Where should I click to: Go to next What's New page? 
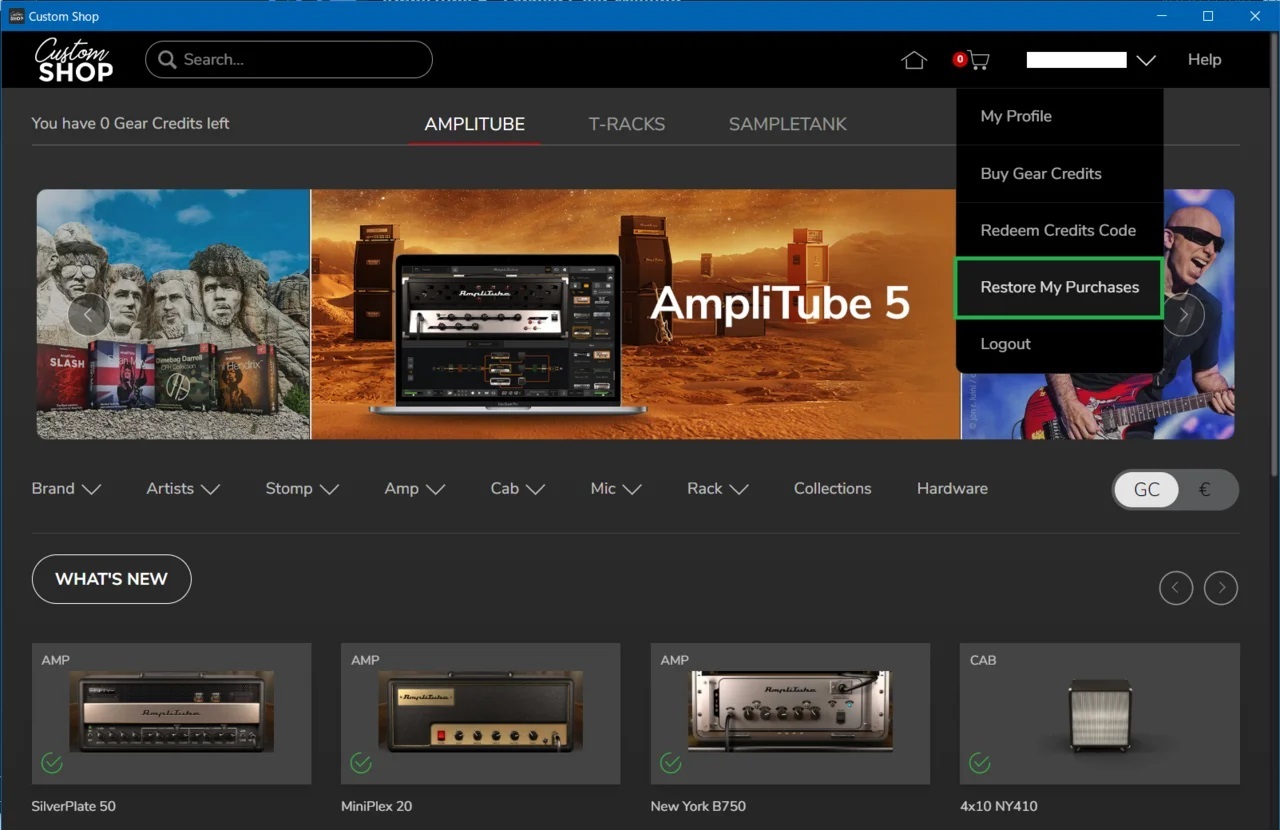coord(1221,587)
